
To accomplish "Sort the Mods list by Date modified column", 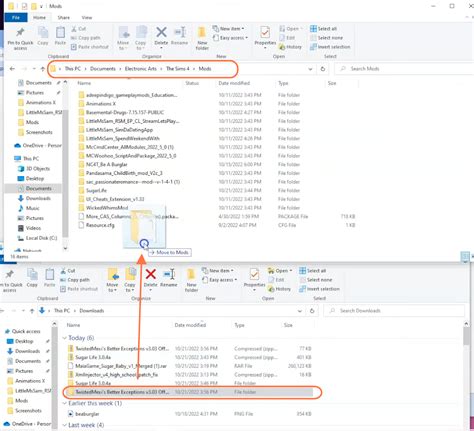I will (234, 83).
